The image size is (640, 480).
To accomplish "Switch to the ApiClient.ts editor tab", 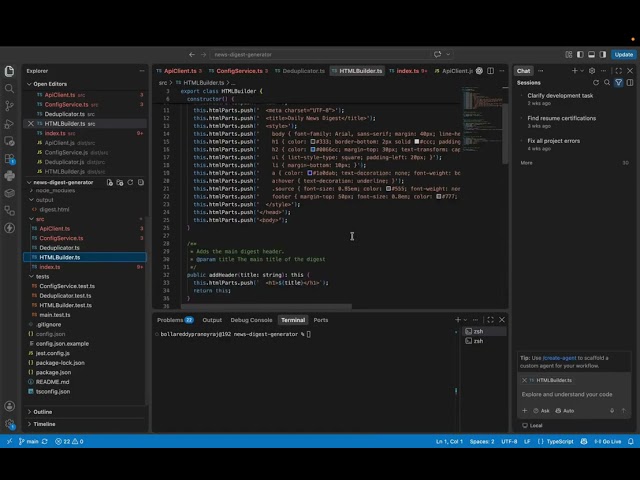I will (x=179, y=71).
